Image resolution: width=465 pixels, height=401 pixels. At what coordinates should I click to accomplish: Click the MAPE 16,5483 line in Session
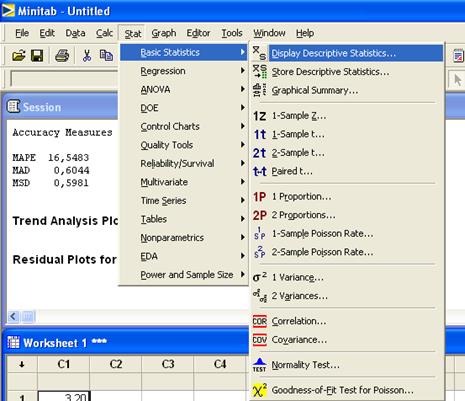click(x=51, y=157)
